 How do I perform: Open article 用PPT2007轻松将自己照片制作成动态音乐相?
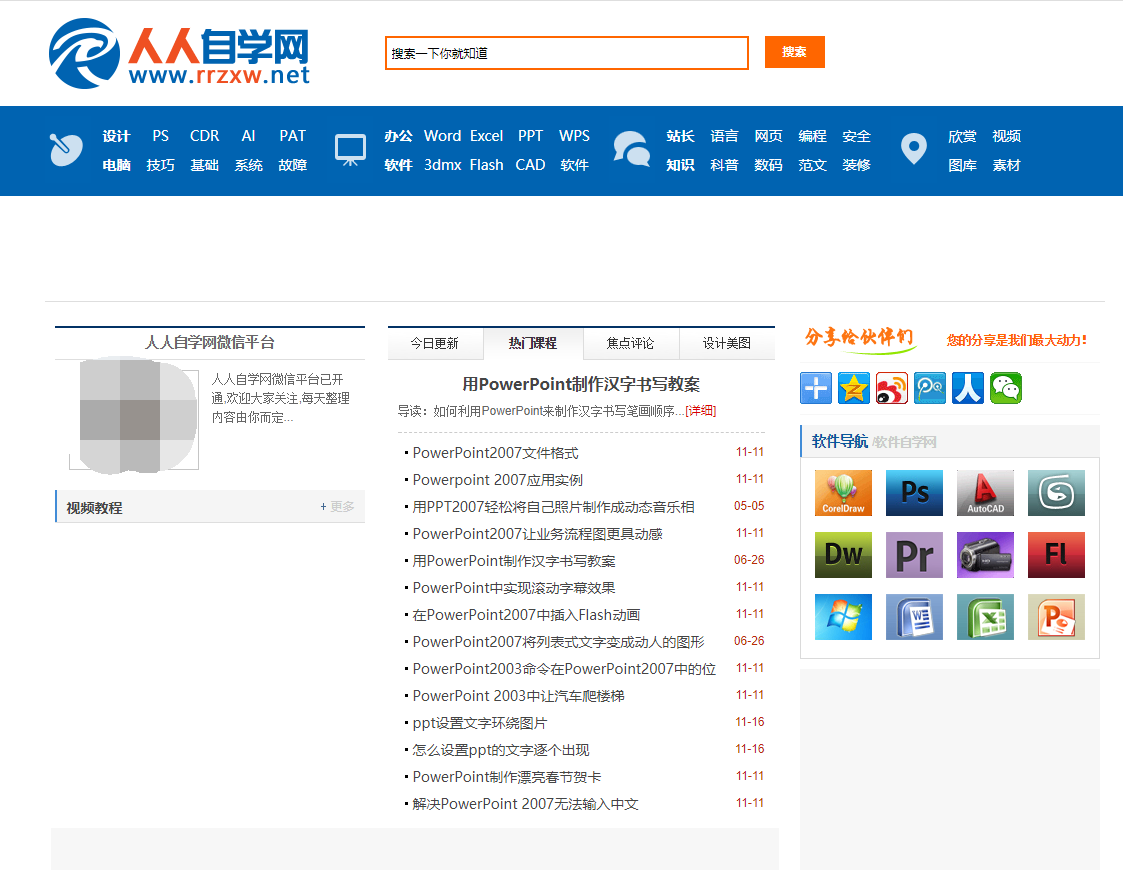tap(554, 507)
